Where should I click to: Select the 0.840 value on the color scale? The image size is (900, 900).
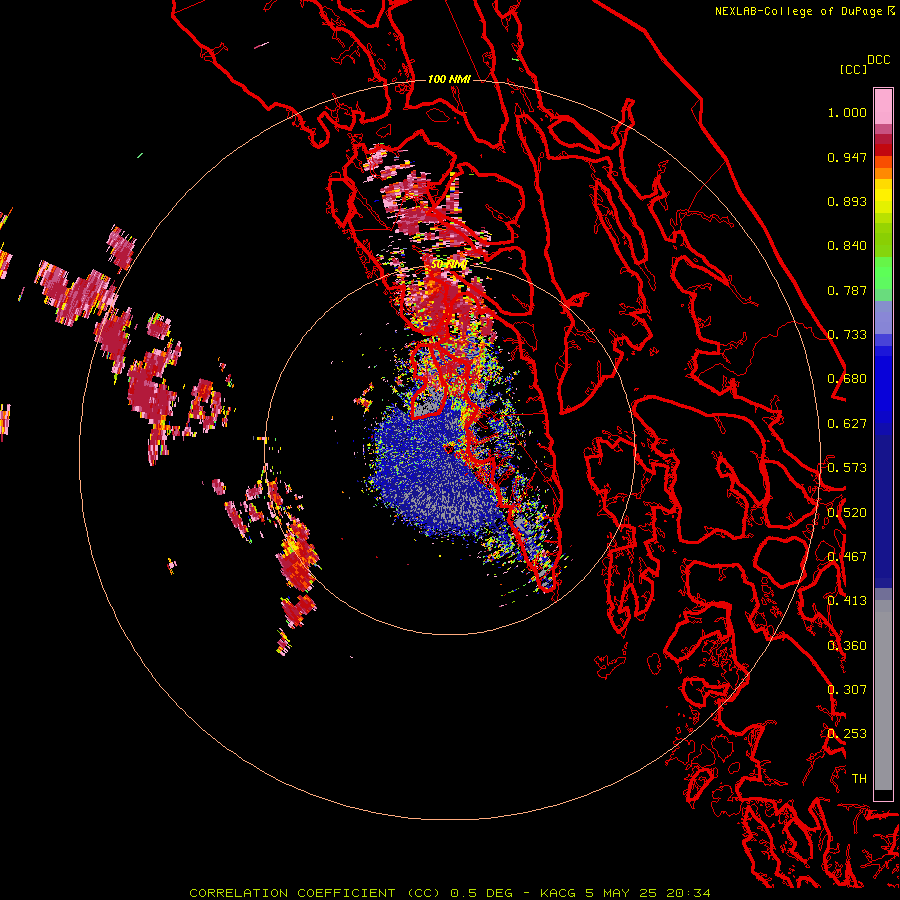point(847,246)
